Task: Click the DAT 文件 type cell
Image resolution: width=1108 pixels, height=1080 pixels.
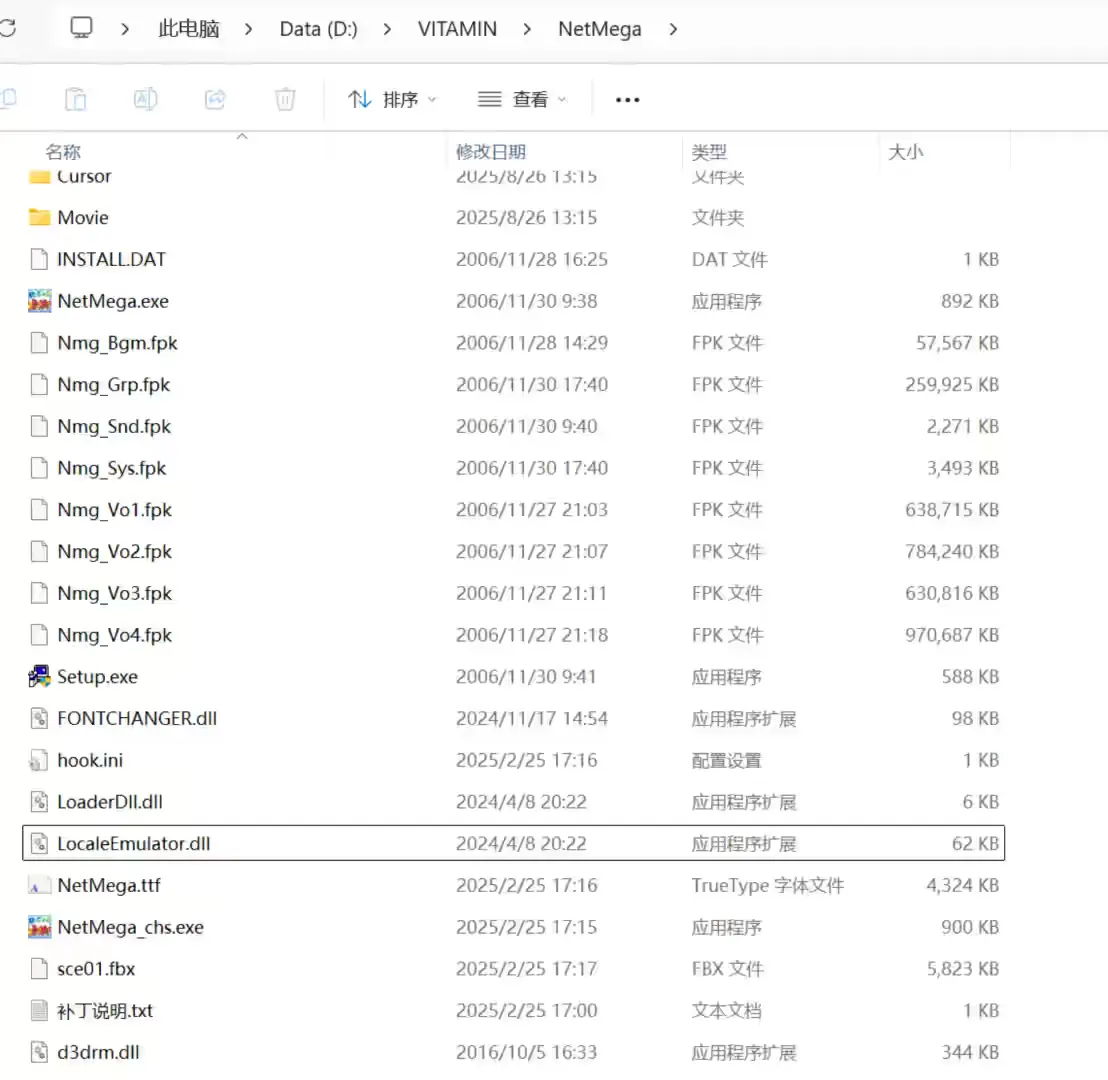Action: (x=729, y=259)
